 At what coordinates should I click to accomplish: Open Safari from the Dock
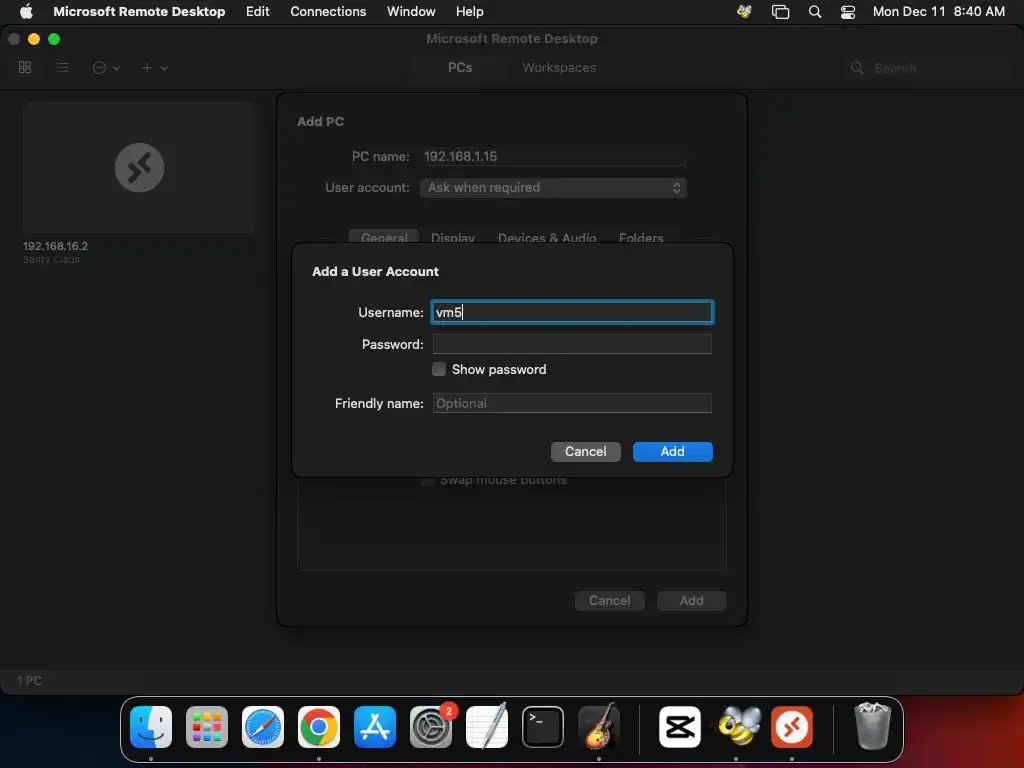[263, 727]
